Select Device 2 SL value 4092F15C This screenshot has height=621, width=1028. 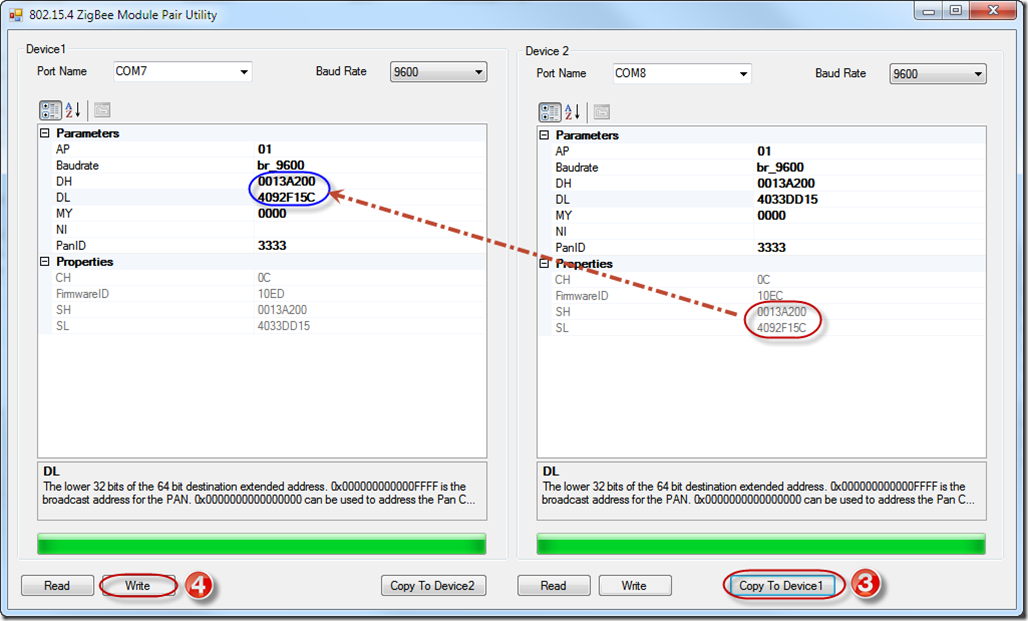click(x=781, y=328)
